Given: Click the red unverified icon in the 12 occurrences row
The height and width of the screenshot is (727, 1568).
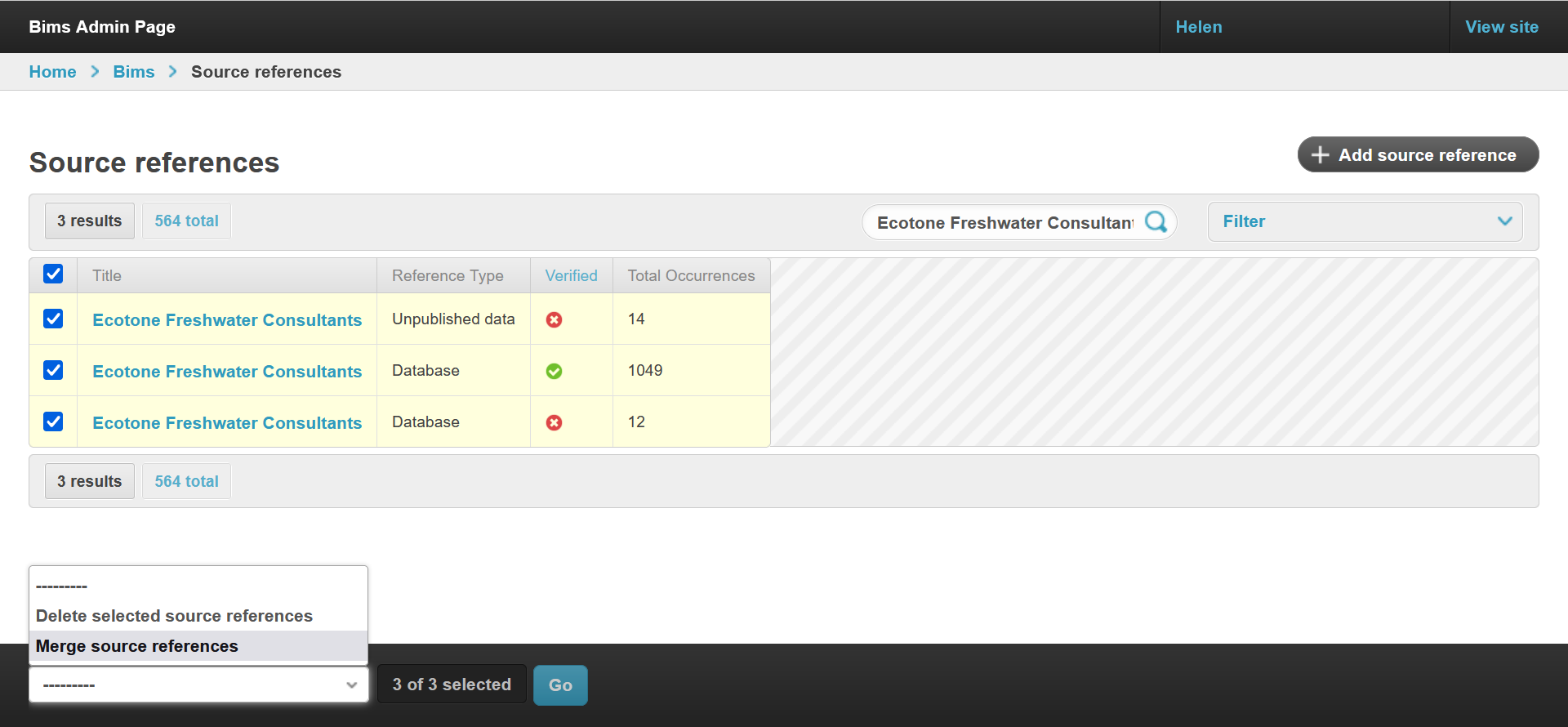Looking at the screenshot, I should (x=554, y=422).
